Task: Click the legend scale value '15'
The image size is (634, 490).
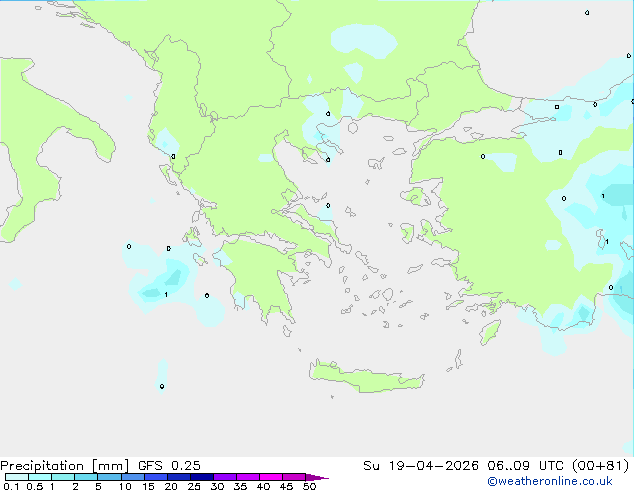Action: click(x=148, y=486)
